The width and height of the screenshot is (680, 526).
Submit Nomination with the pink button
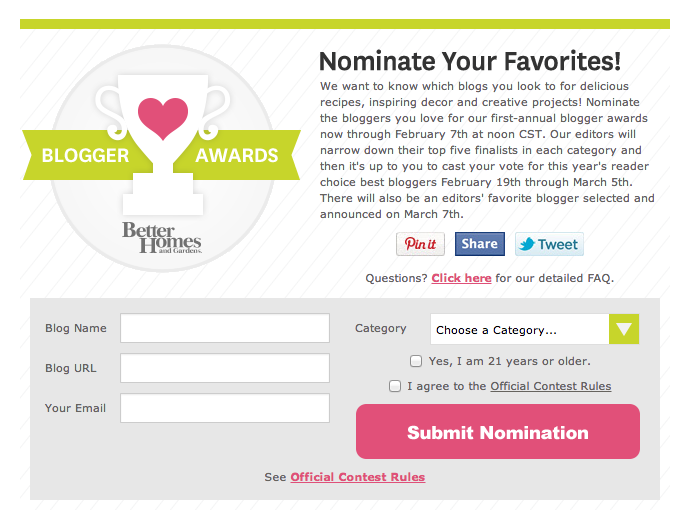click(498, 431)
